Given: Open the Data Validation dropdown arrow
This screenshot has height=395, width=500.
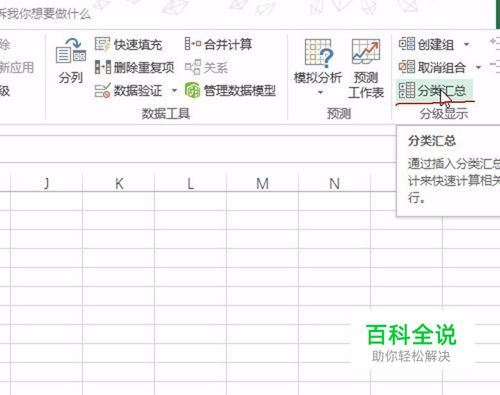Looking at the screenshot, I should [174, 90].
